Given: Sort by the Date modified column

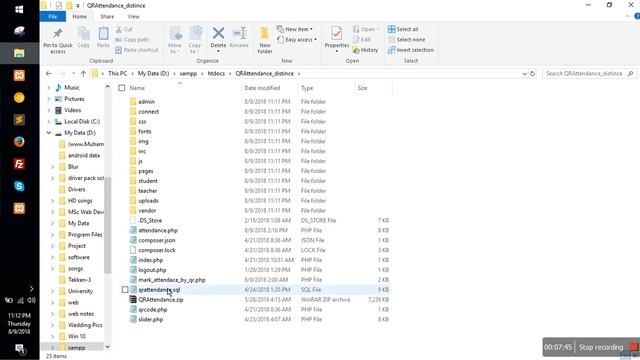Looking at the screenshot, I should (262, 88).
